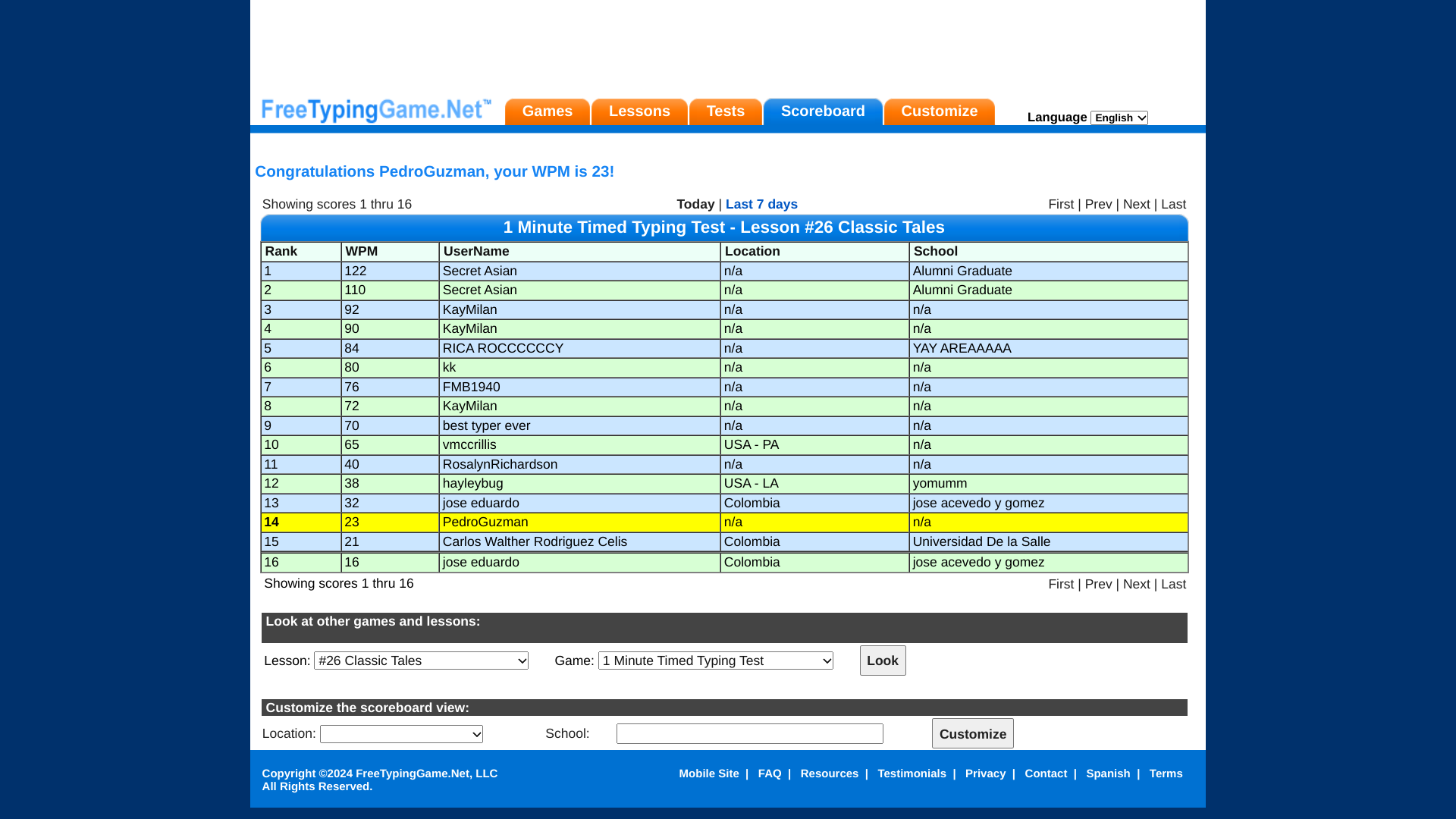Viewport: 1456px width, 819px height.
Task: Open the Scoreboard tab
Action: tap(823, 111)
